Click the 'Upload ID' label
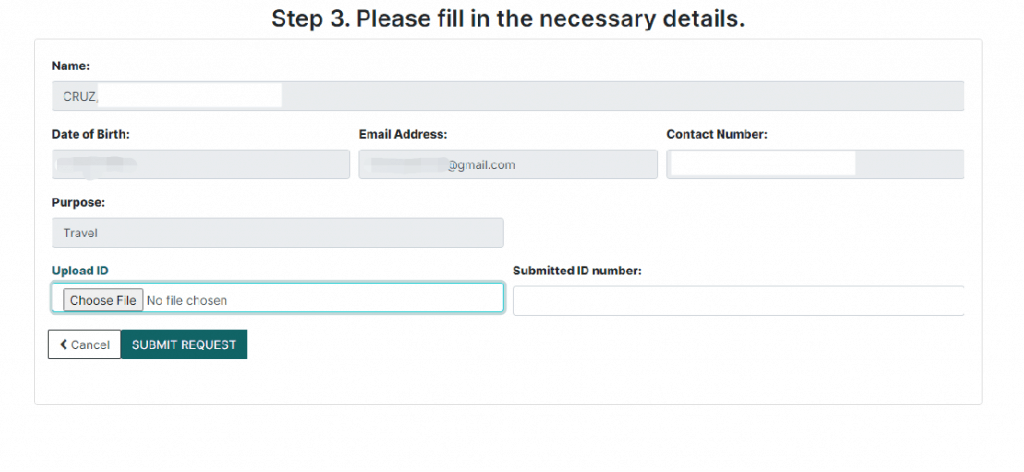 coord(80,270)
